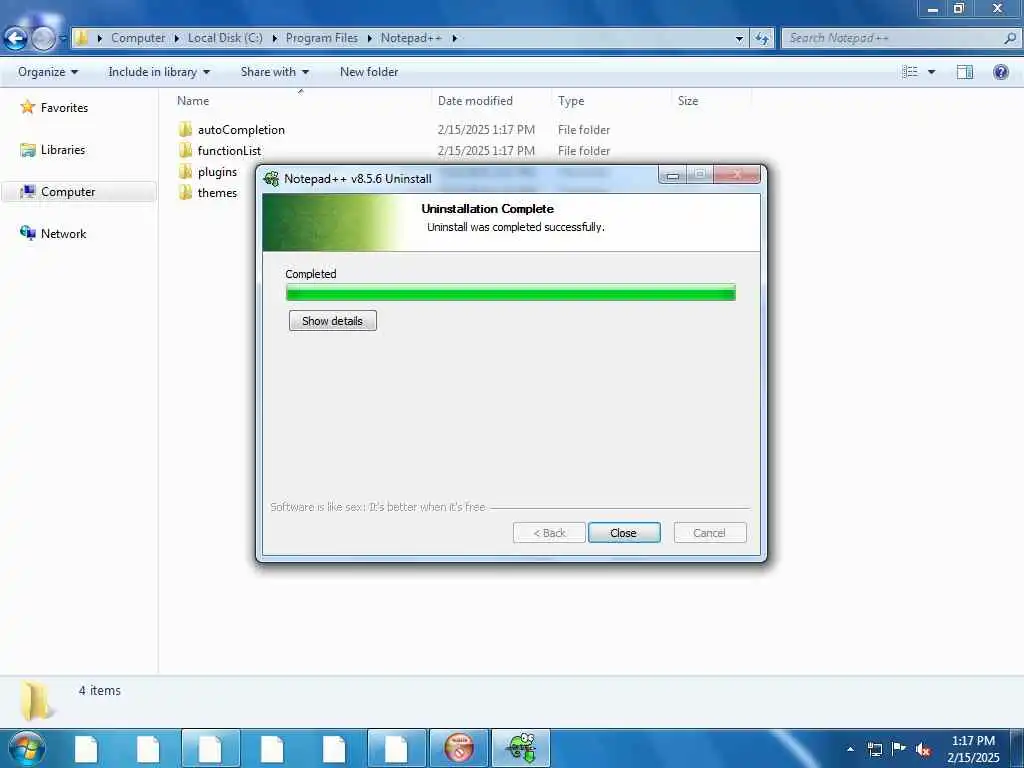This screenshot has width=1024, height=768.
Task: Click the green Completed progress bar
Action: 511,293
